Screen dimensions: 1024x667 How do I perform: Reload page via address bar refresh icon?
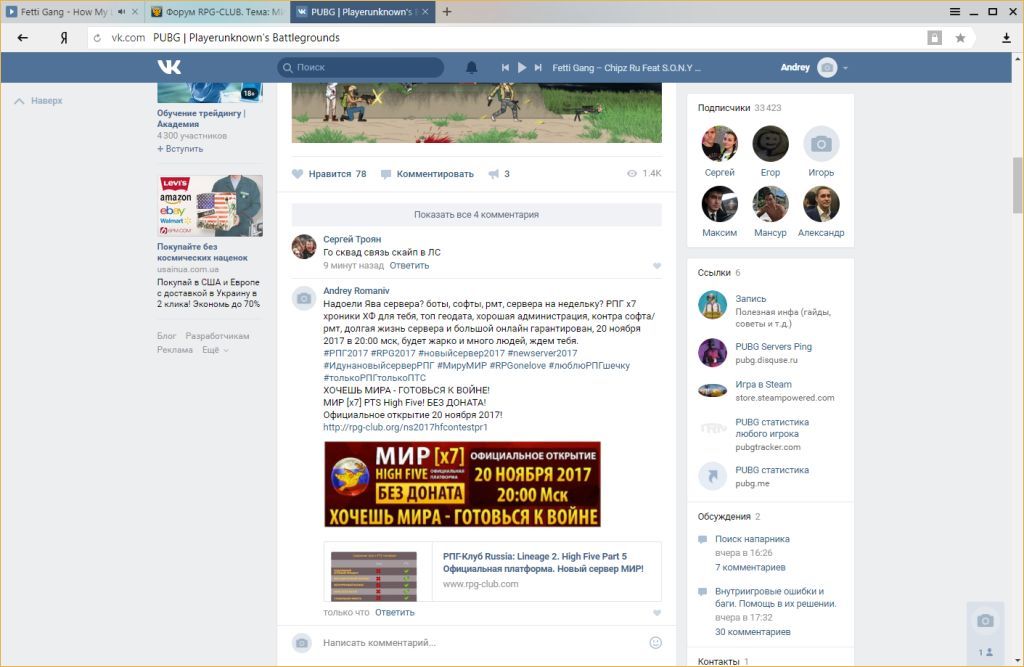(x=97, y=38)
